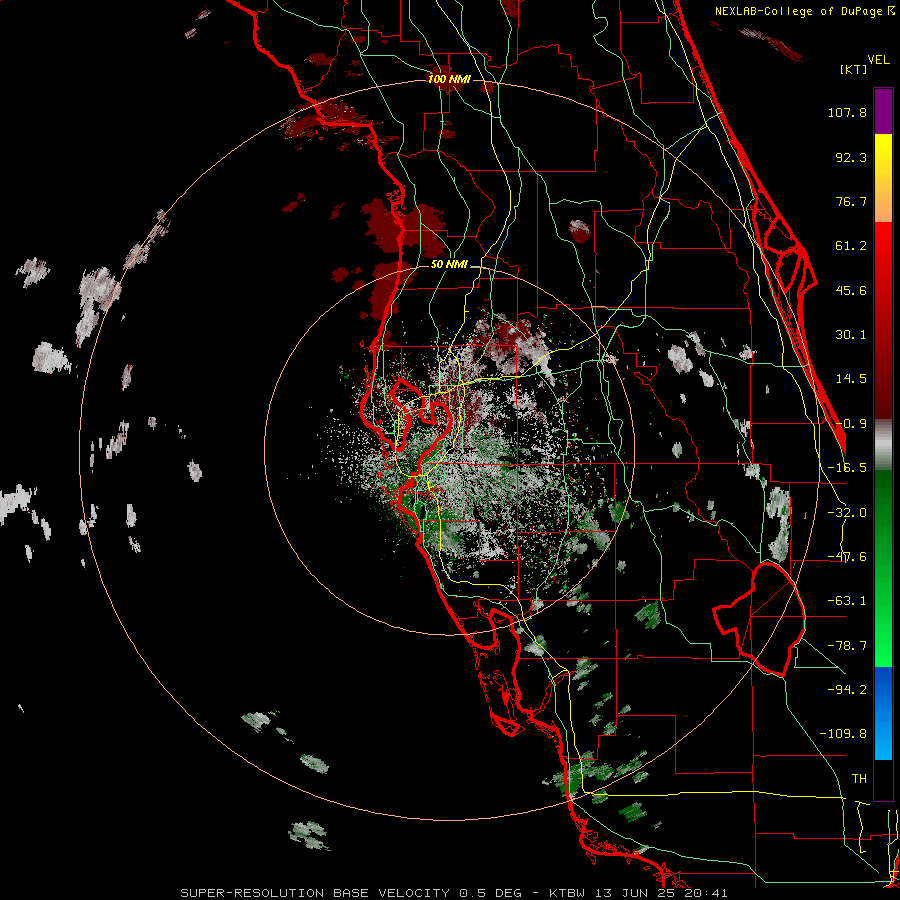Pick the purple segment of the color bar
The height and width of the screenshot is (900, 900).
883,111
